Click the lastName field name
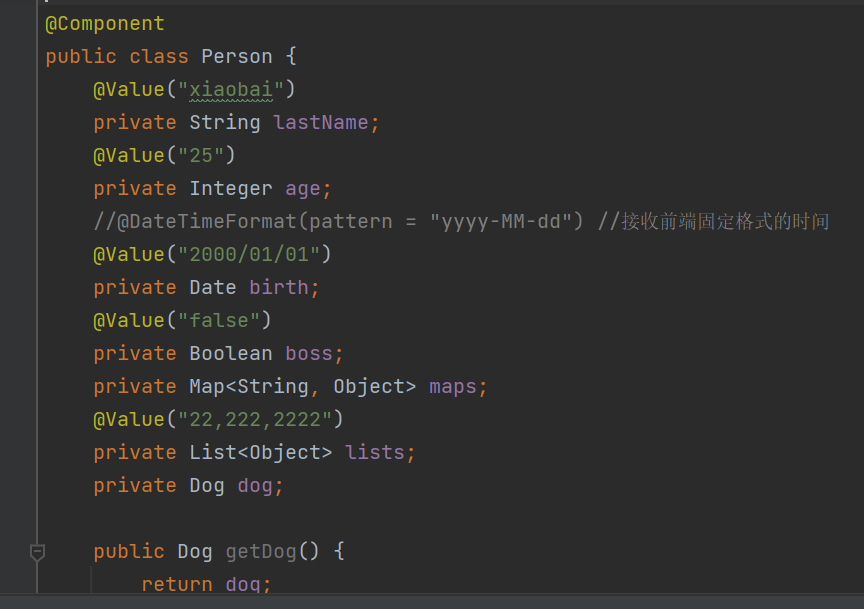 [321, 122]
